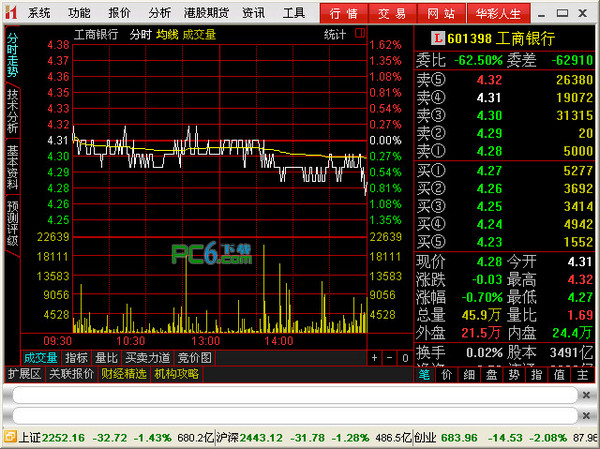
Task: Click the 统计 label above the chart
Action: 335,34
